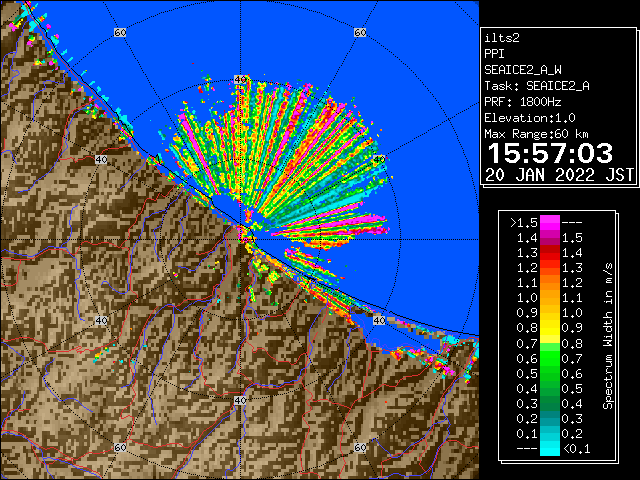640x480 pixels.
Task: Click the 'Spectrum Width in m/s' legend title
Action: pyautogui.click(x=608, y=336)
